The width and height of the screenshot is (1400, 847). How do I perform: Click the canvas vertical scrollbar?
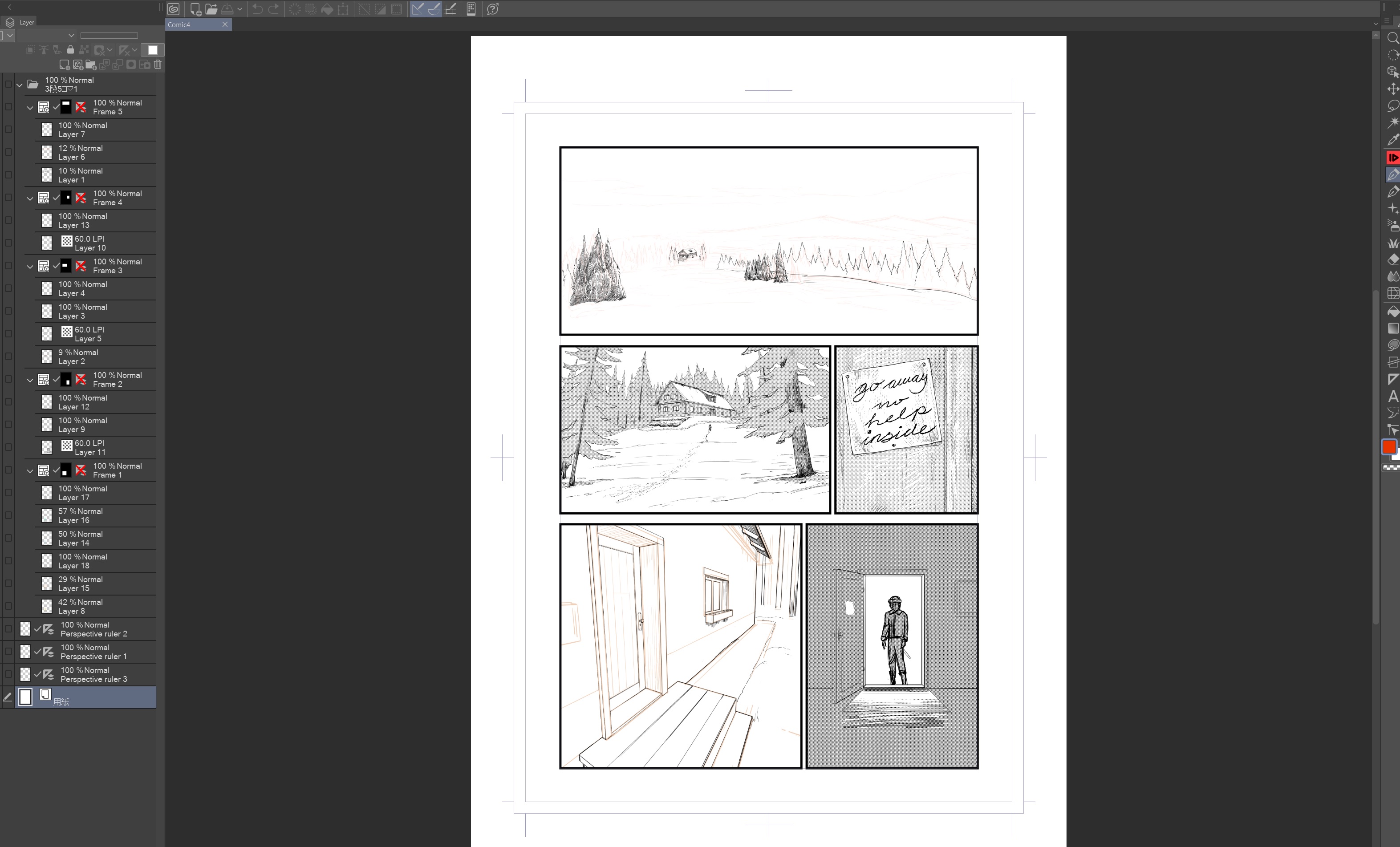click(x=1376, y=457)
